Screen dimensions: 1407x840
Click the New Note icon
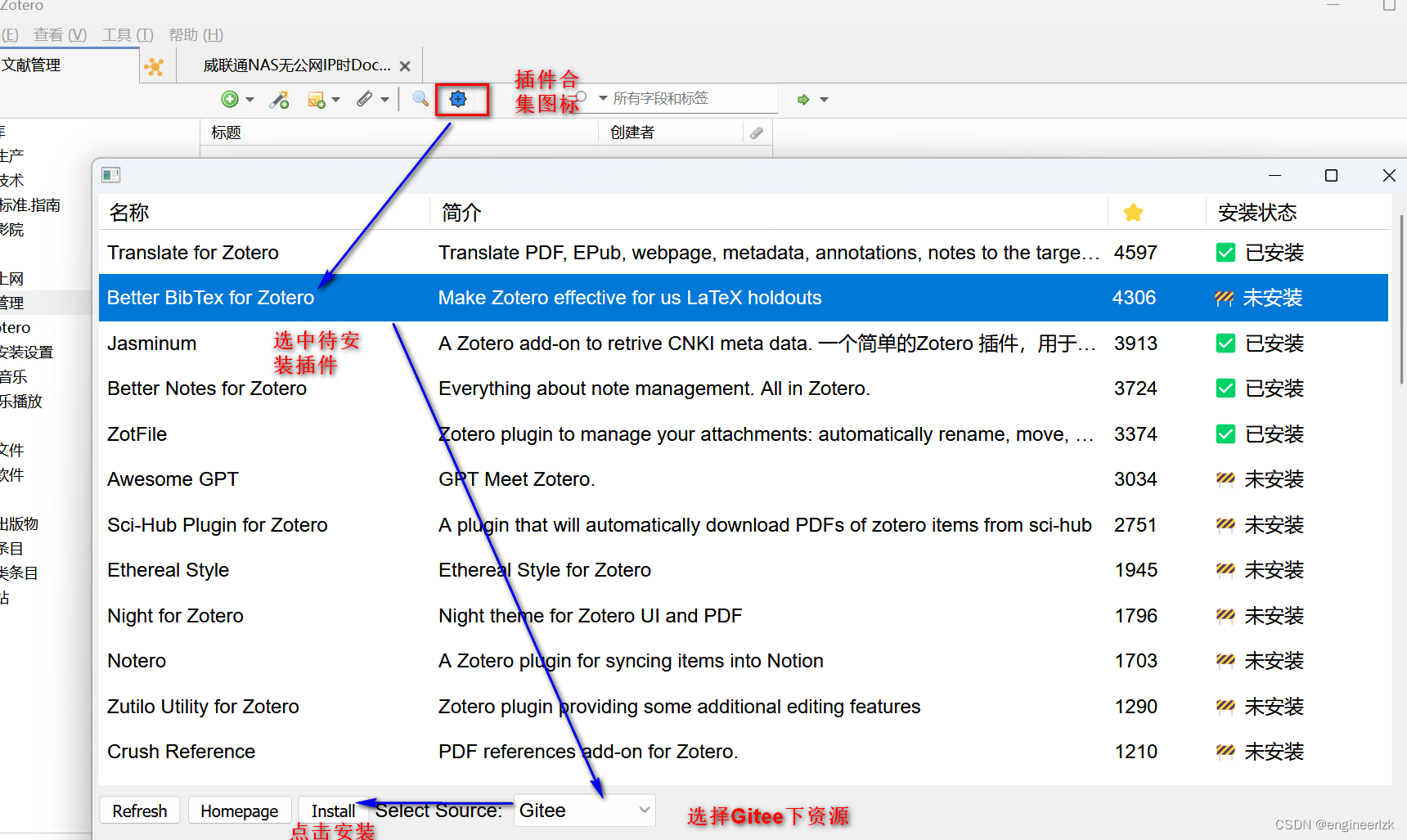(316, 100)
